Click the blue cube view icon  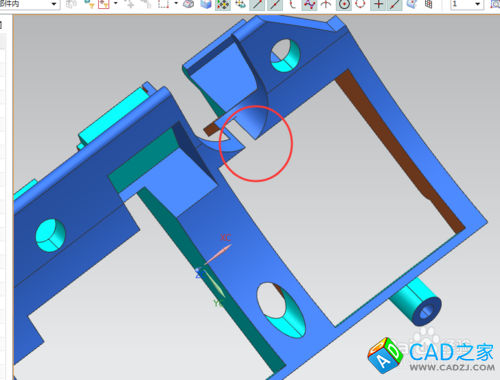(206, 4)
